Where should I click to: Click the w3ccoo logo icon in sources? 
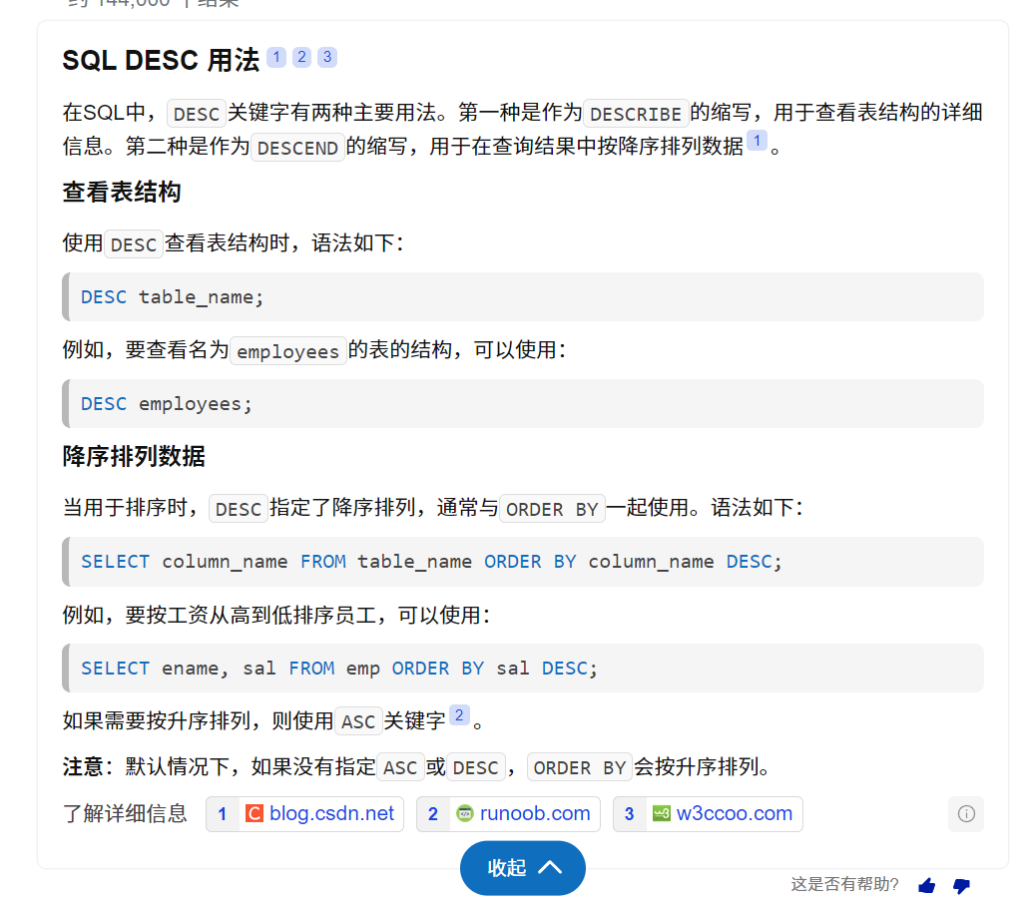click(x=661, y=814)
